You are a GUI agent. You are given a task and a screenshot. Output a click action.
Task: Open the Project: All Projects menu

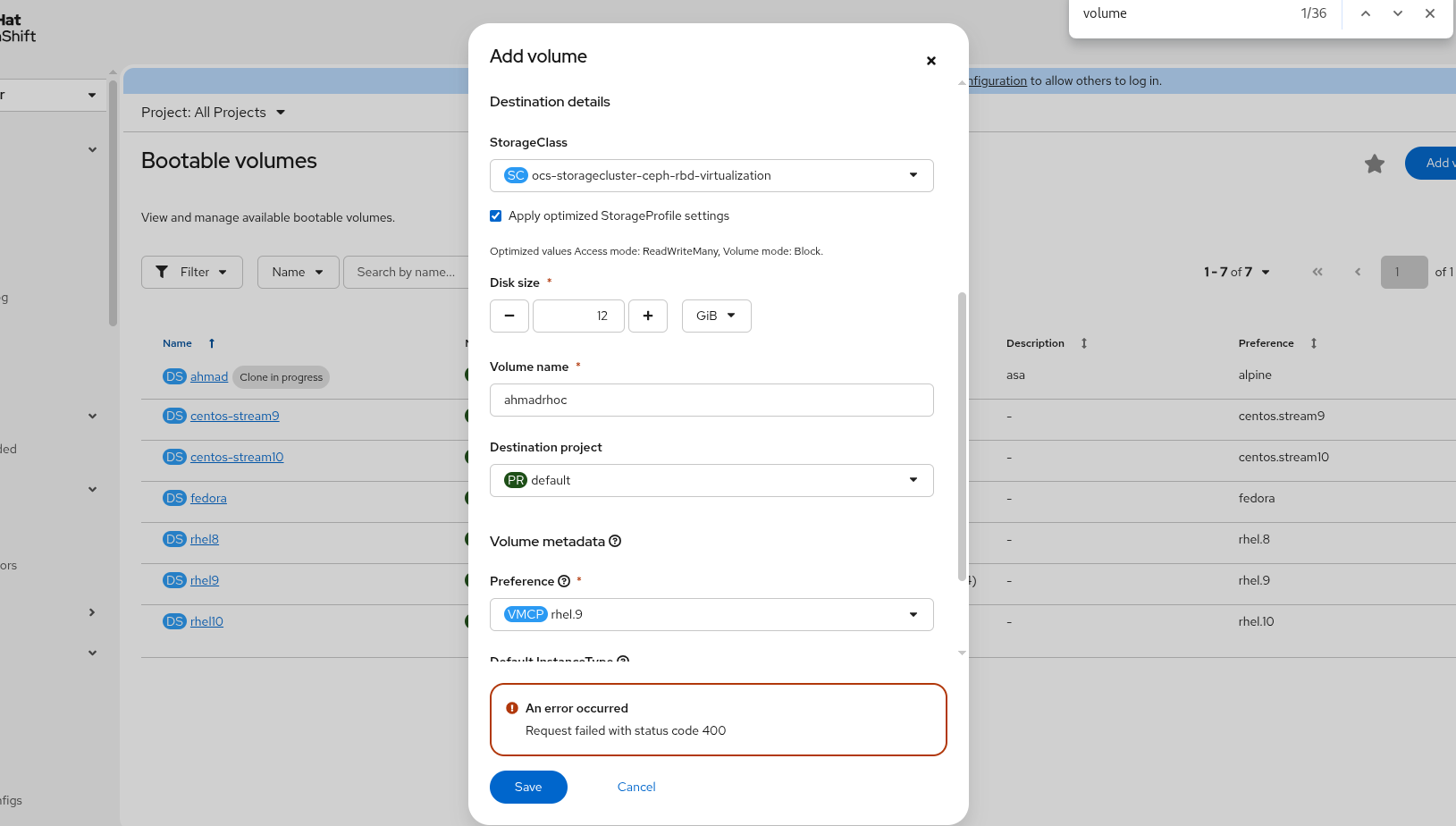click(213, 113)
